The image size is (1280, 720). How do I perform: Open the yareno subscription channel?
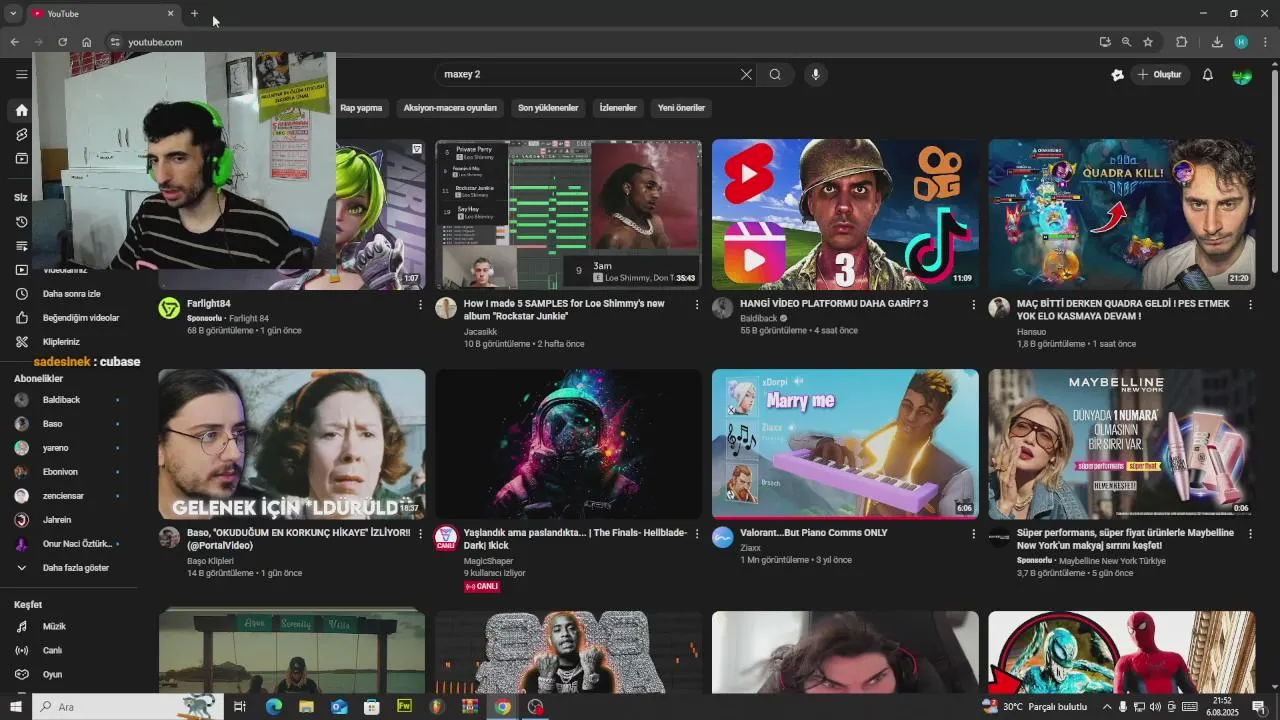pos(55,448)
